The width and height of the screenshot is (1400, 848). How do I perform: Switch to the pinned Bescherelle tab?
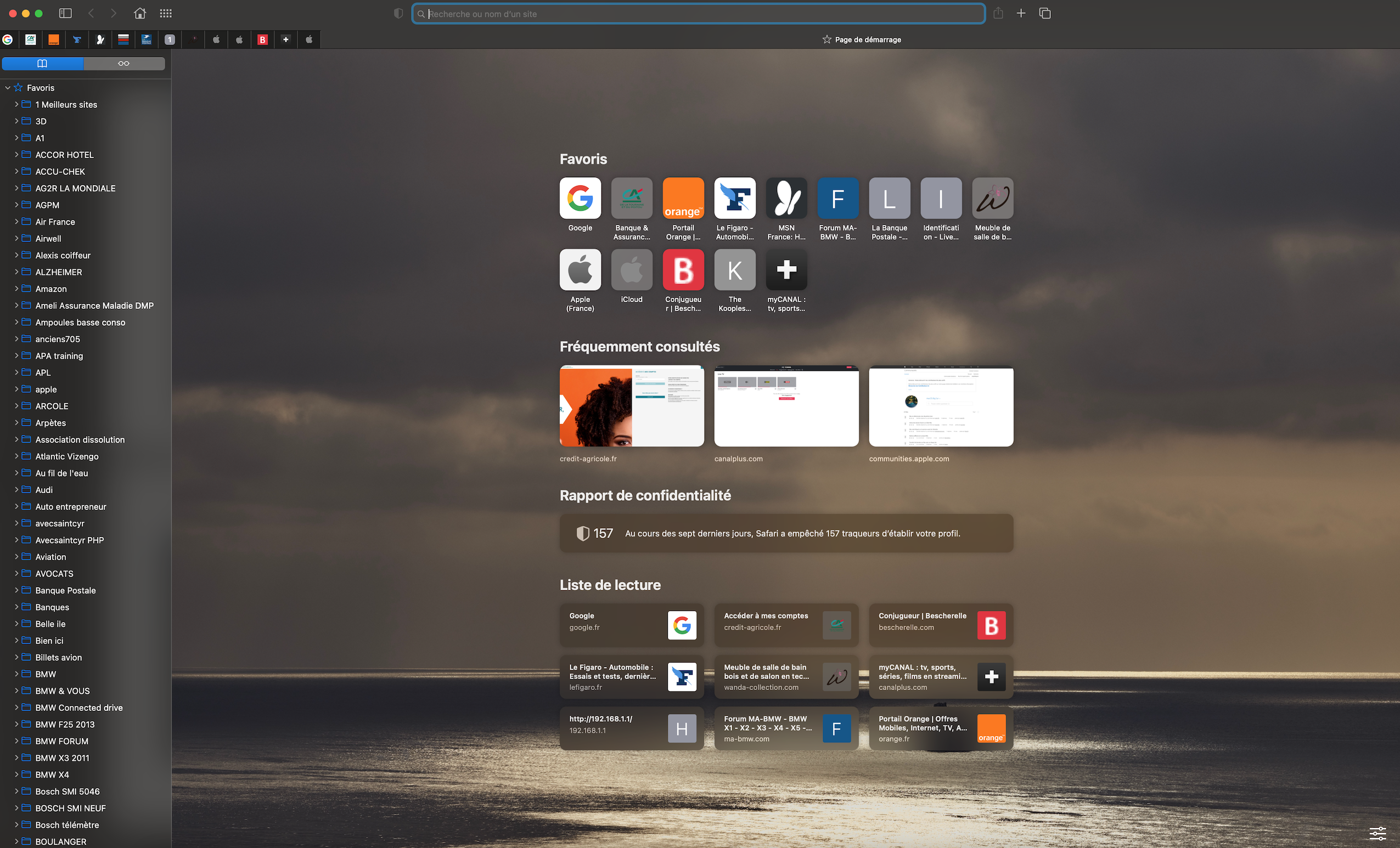262,39
